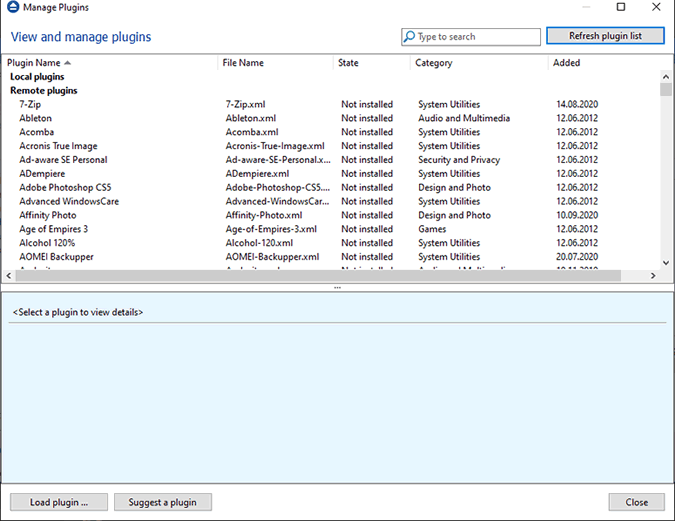Screen dimensions: 675x521
Task: Click Security and Privacy category cell
Action: [x=459, y=160]
